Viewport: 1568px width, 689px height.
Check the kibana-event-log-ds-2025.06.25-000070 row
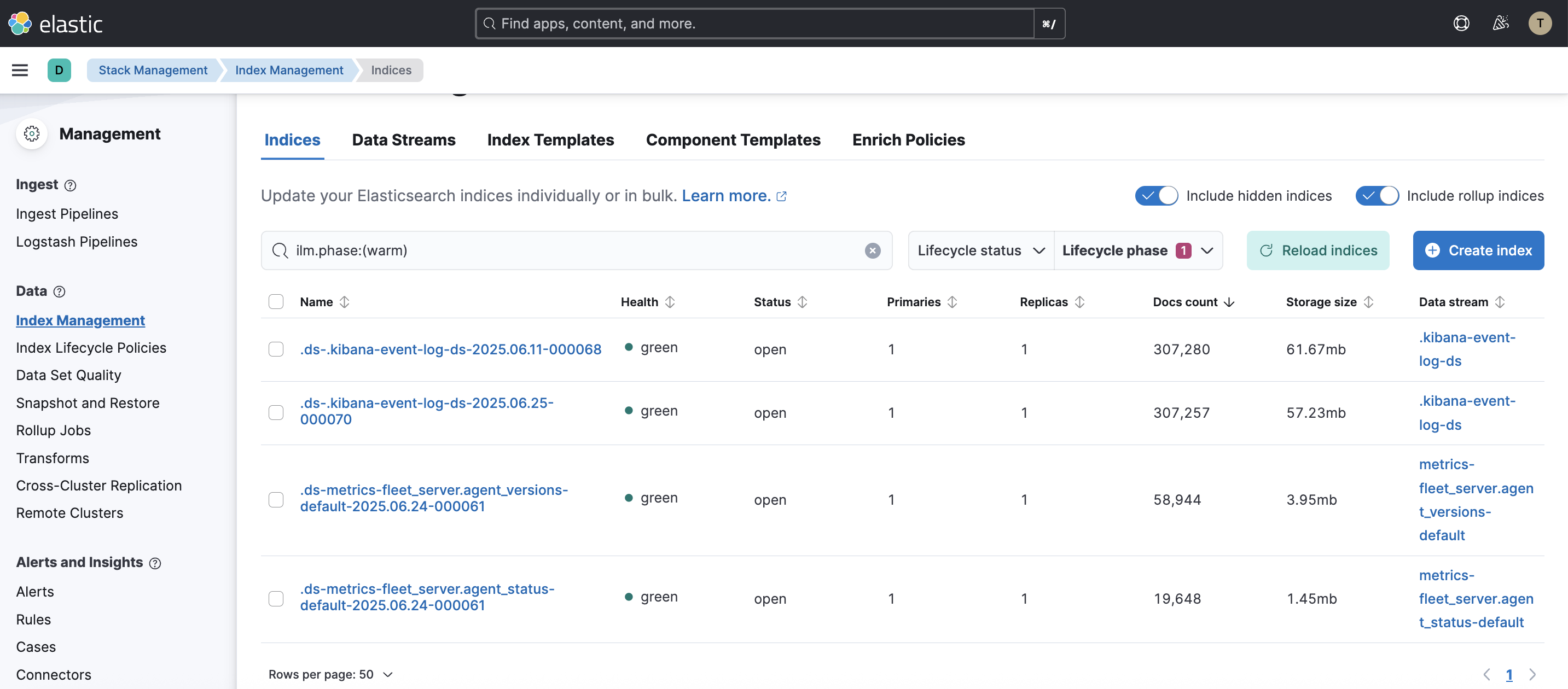coord(276,412)
